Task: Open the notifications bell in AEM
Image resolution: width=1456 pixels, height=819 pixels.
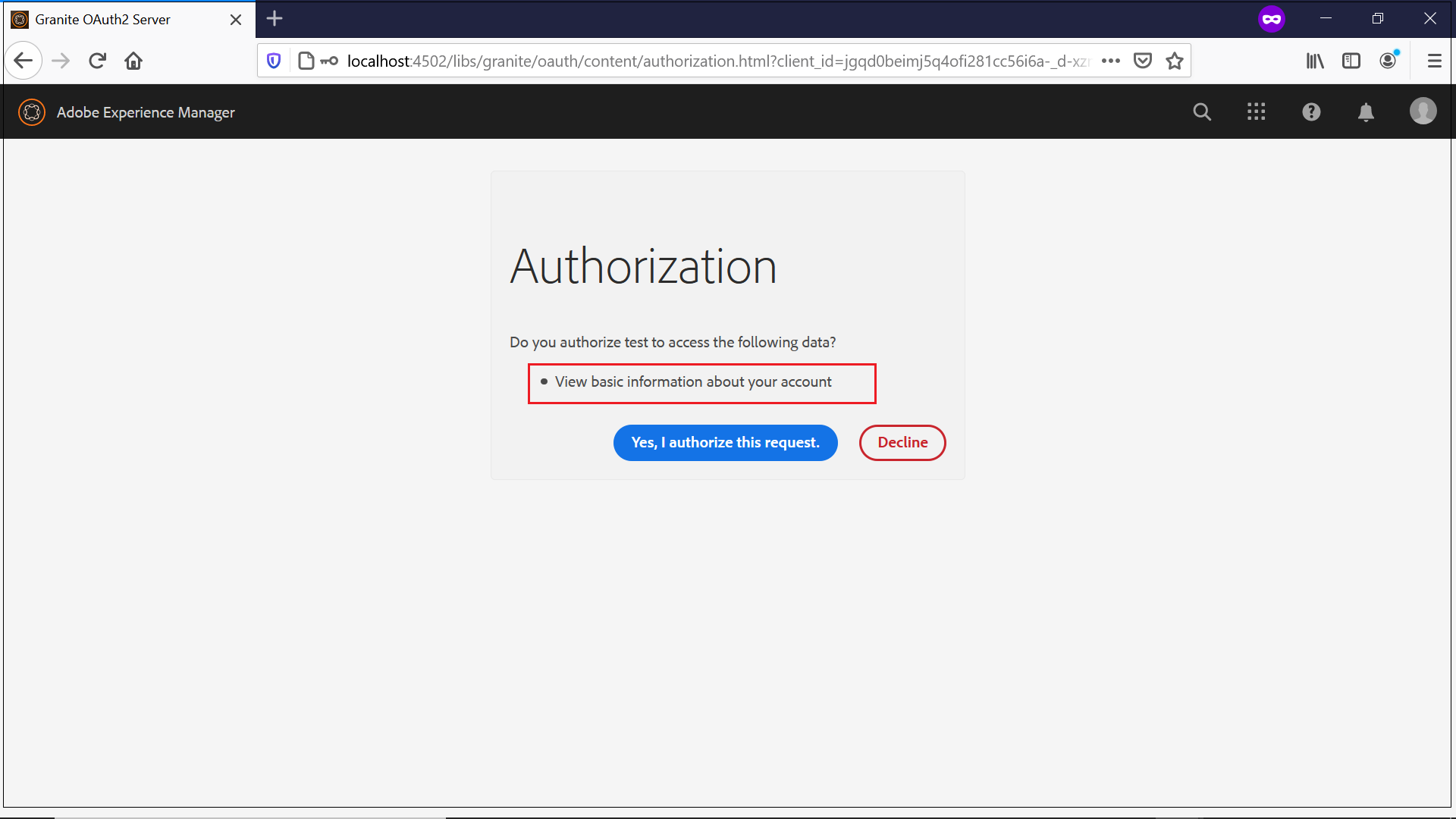Action: (1366, 110)
